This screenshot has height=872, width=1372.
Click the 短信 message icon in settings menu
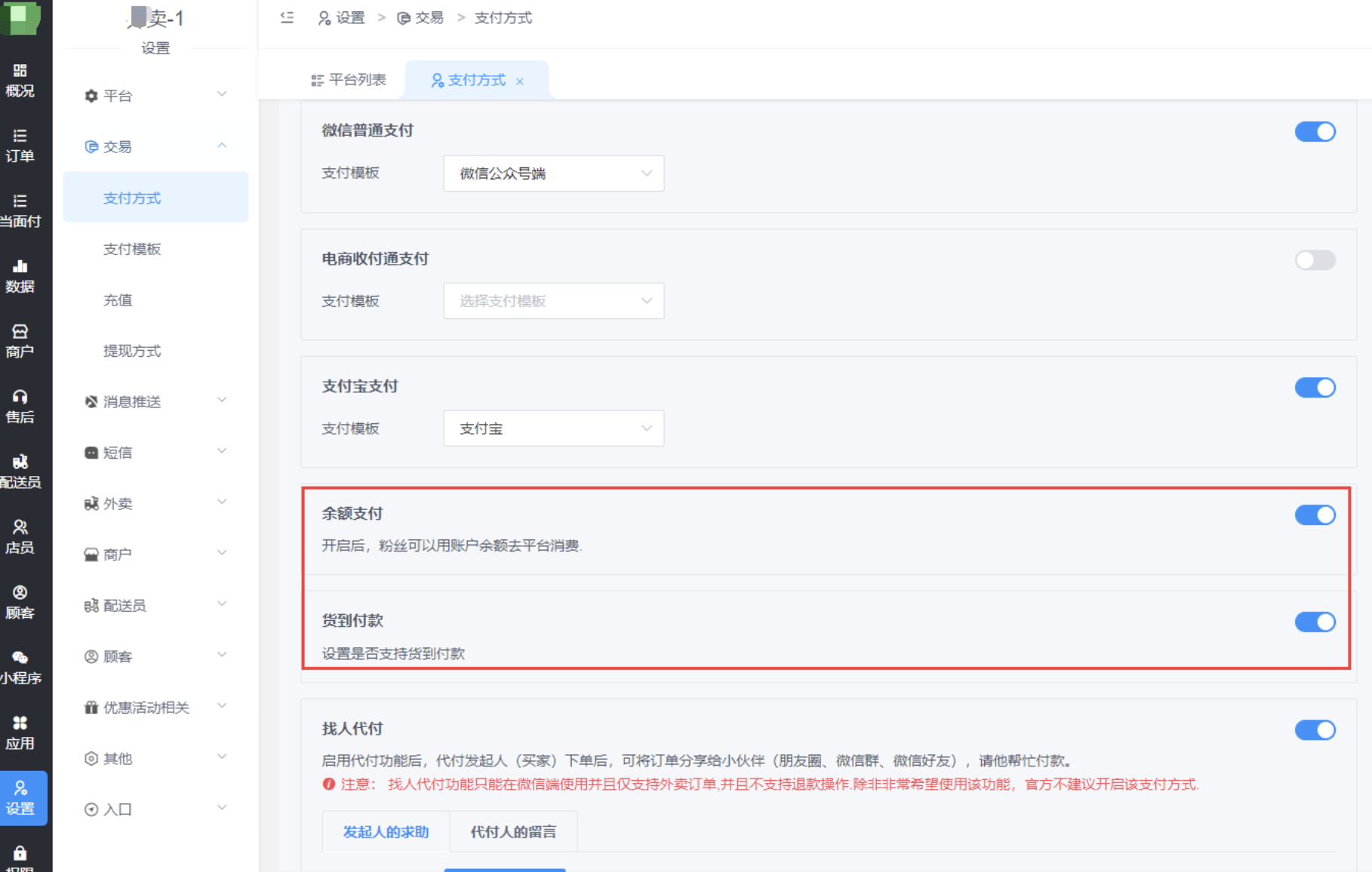click(91, 453)
